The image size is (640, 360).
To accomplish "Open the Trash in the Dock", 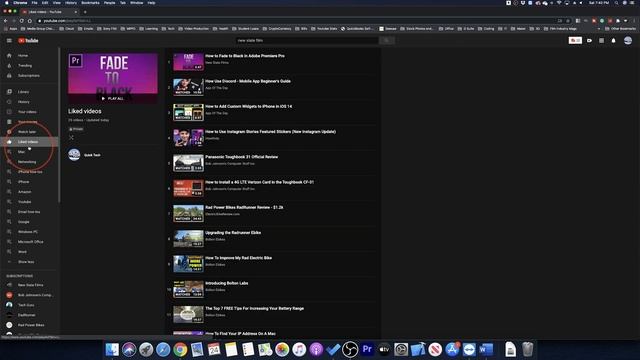I will (528, 349).
